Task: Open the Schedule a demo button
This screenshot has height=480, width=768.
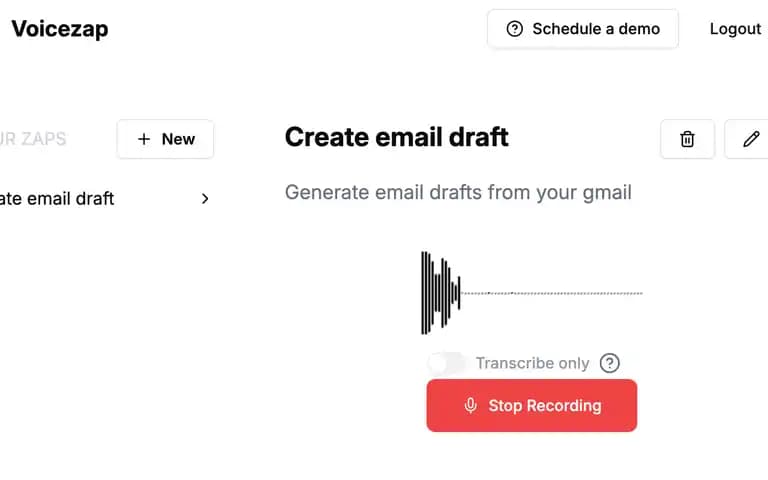Action: [x=582, y=29]
